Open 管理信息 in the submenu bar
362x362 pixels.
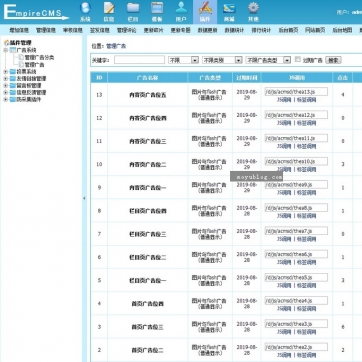pyautogui.click(x=46, y=30)
